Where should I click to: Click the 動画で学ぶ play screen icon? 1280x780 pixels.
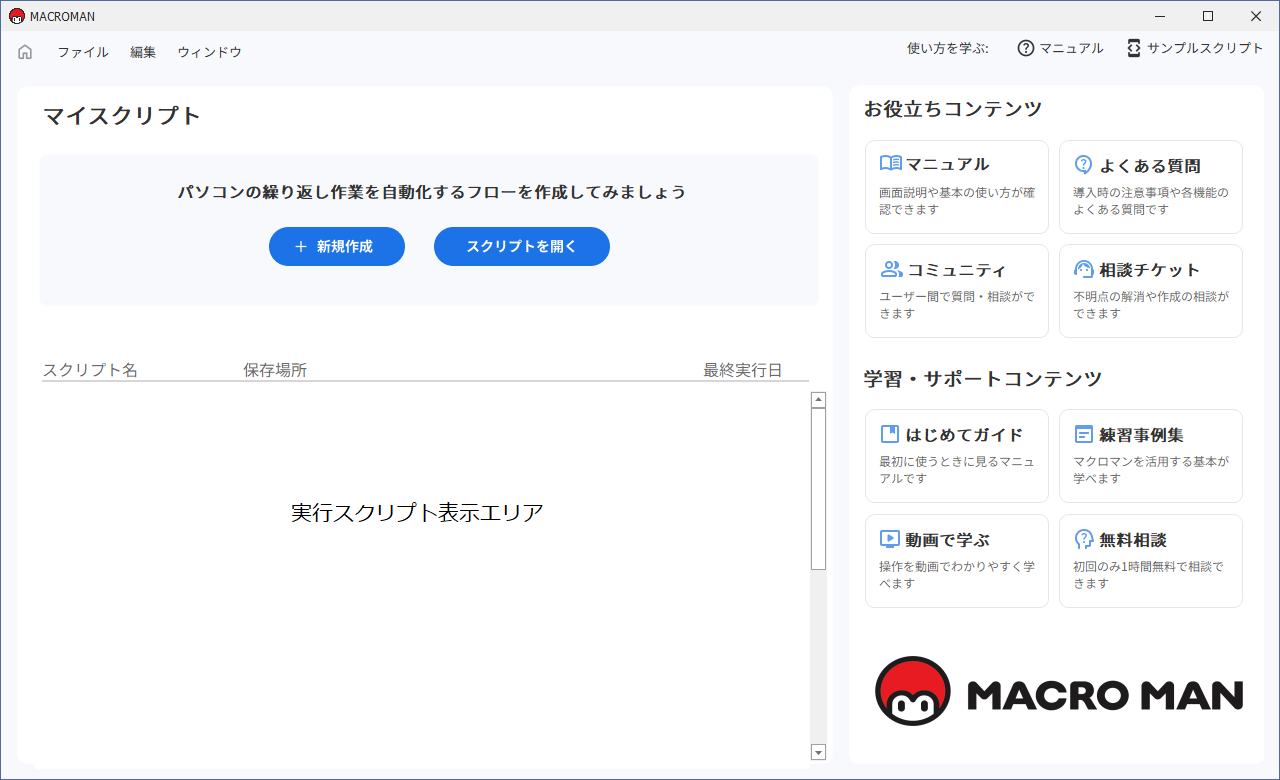[890, 539]
